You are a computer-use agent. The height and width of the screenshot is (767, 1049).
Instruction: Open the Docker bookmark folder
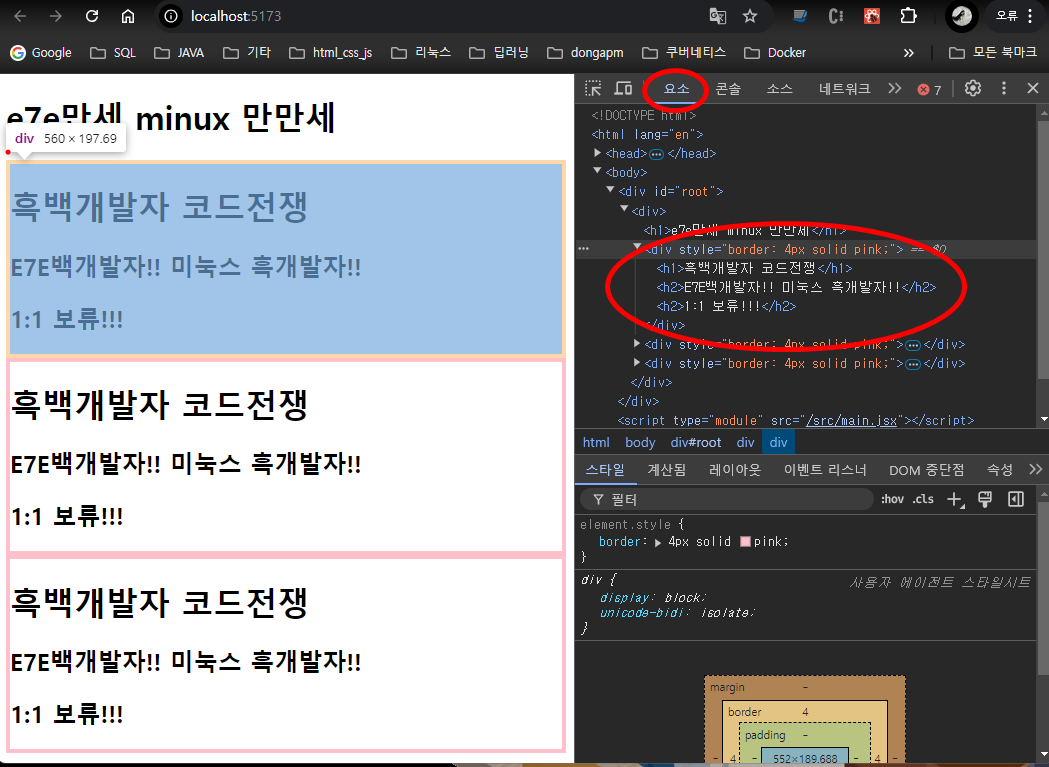[x=775, y=53]
